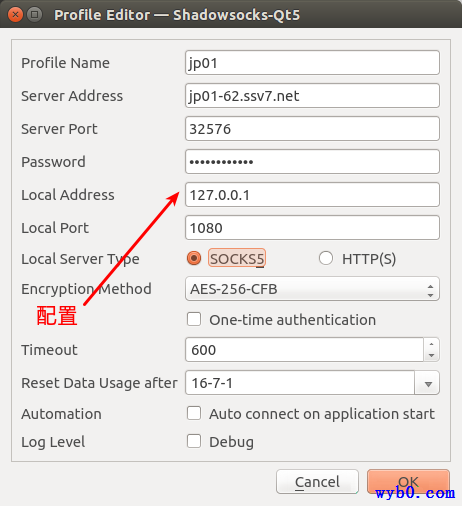Enable Auto connect on application start
Image resolution: width=462 pixels, height=506 pixels.
pyautogui.click(x=194, y=413)
